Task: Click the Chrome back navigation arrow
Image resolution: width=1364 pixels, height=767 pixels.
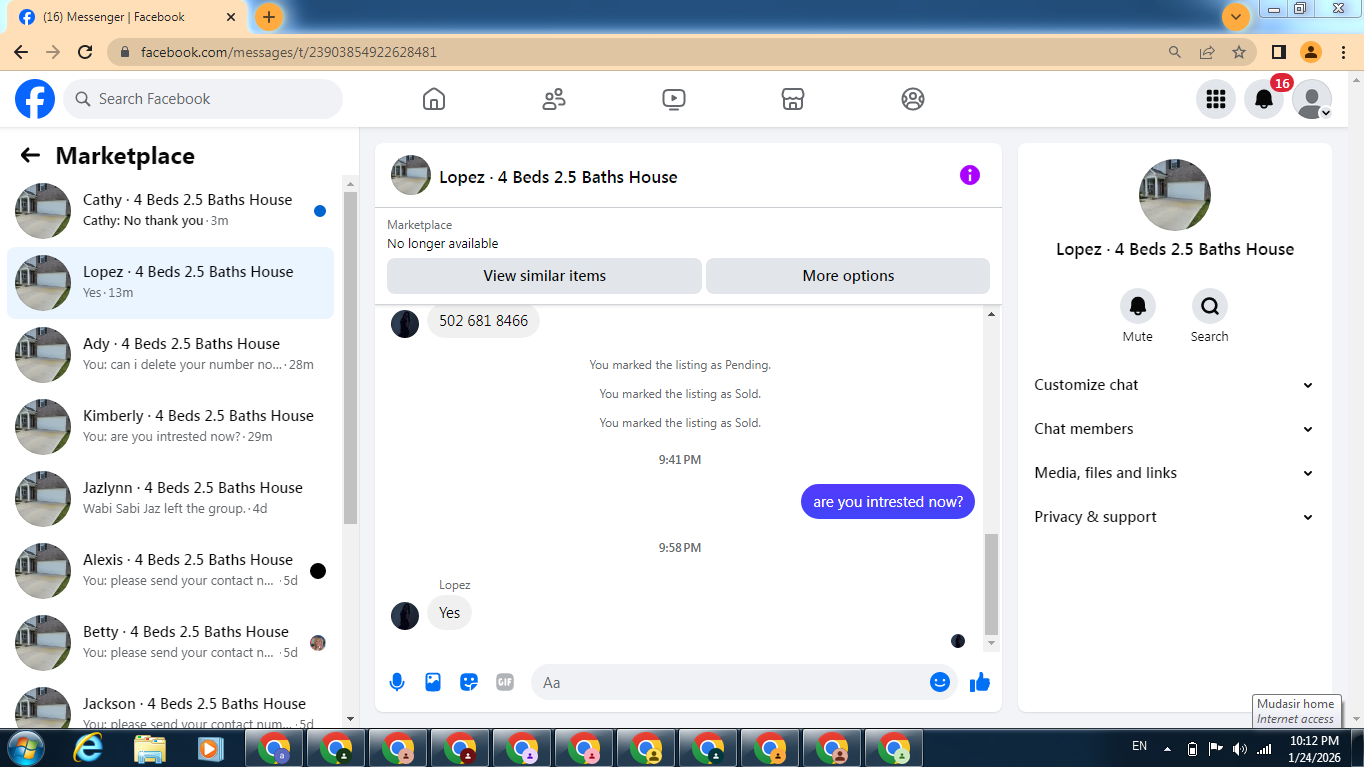Action: coord(21,52)
